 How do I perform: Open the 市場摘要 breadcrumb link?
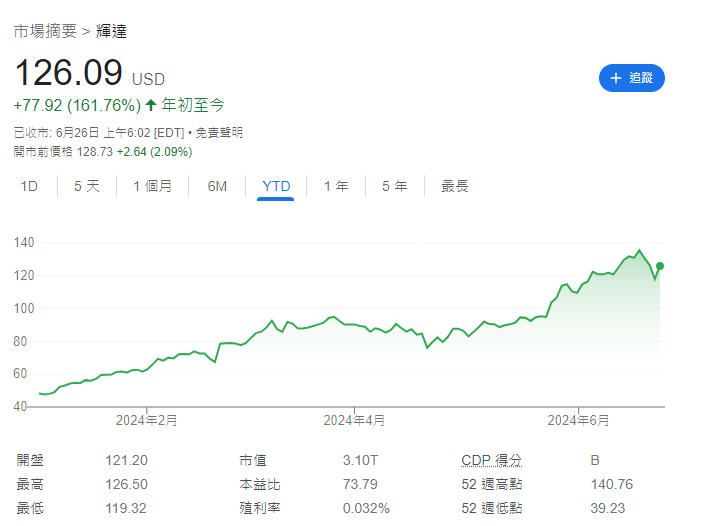tap(45, 31)
